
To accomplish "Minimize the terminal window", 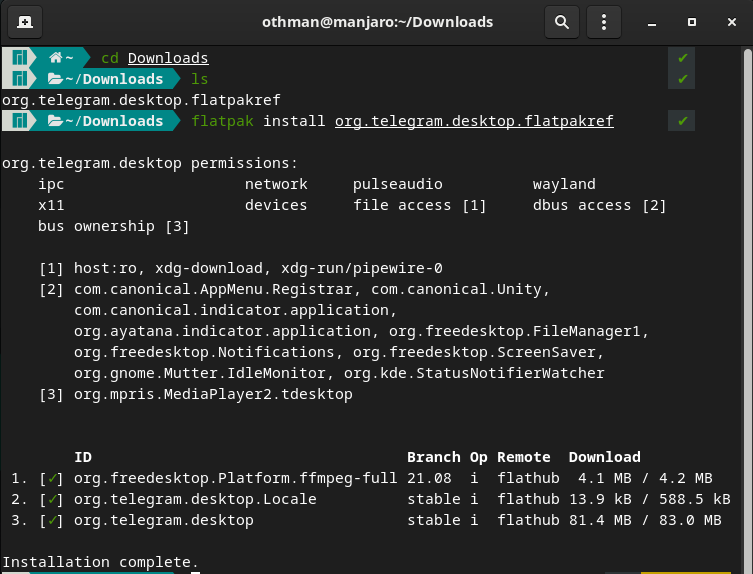I will (x=653, y=21).
